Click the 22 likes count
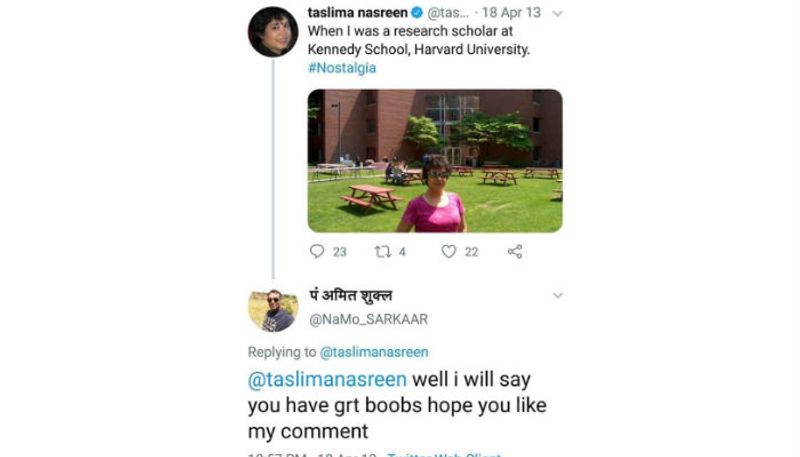Viewport: 800px width, 457px height. click(x=471, y=252)
